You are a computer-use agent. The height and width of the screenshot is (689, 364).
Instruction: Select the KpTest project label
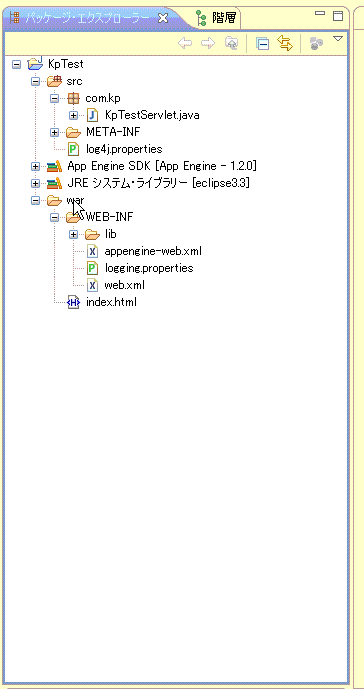pyautogui.click(x=66, y=64)
